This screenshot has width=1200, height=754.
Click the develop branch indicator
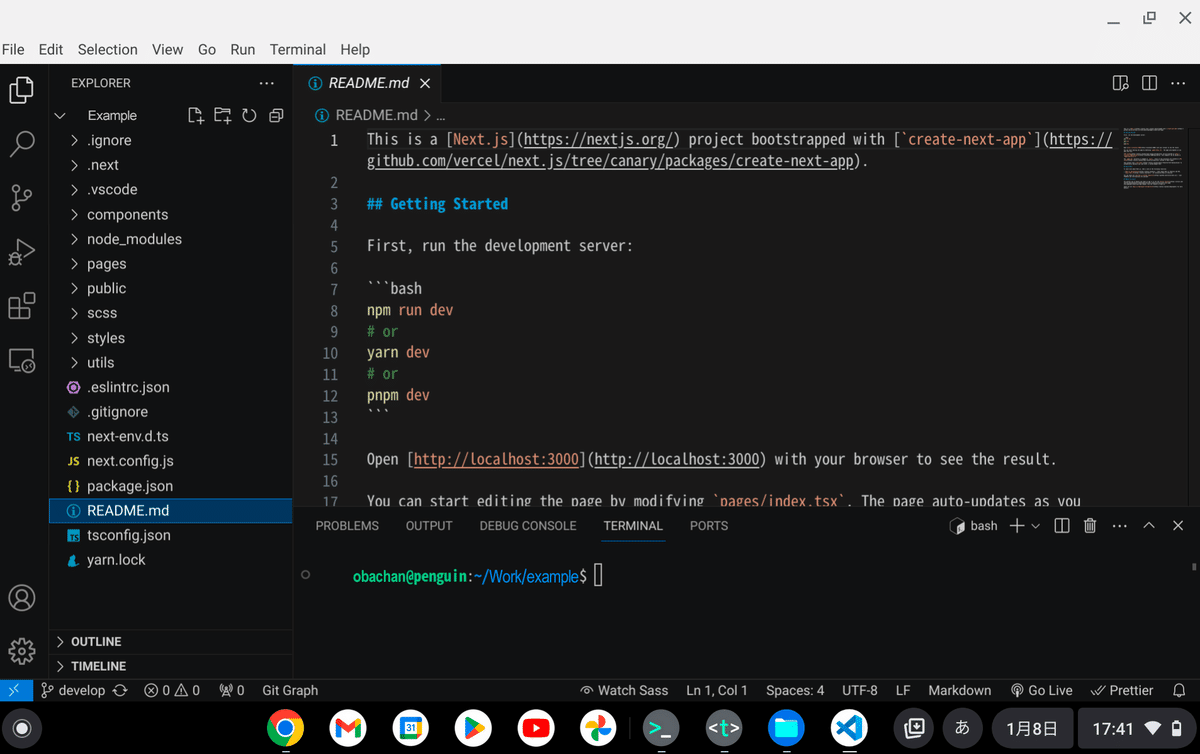(x=73, y=690)
